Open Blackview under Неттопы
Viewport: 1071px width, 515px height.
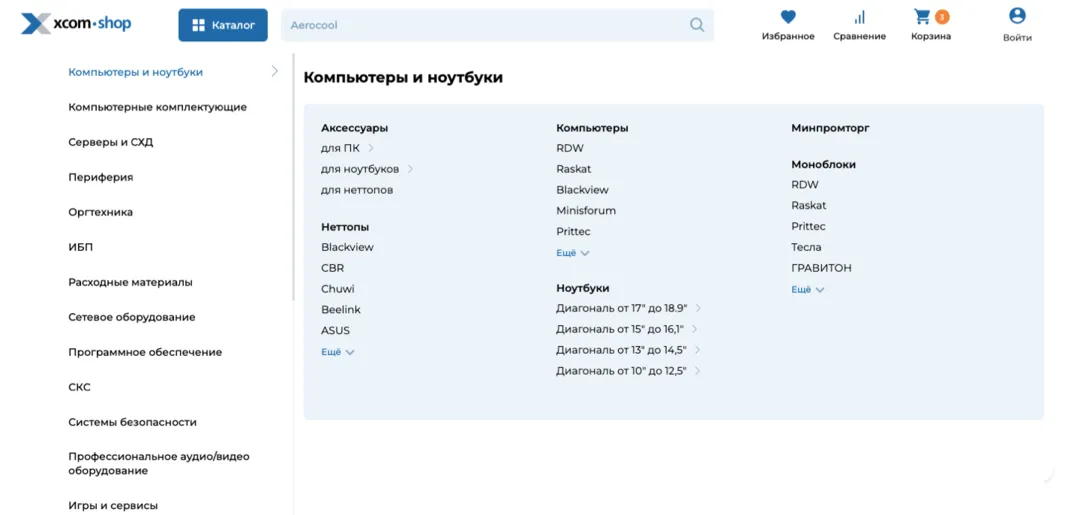tap(348, 247)
